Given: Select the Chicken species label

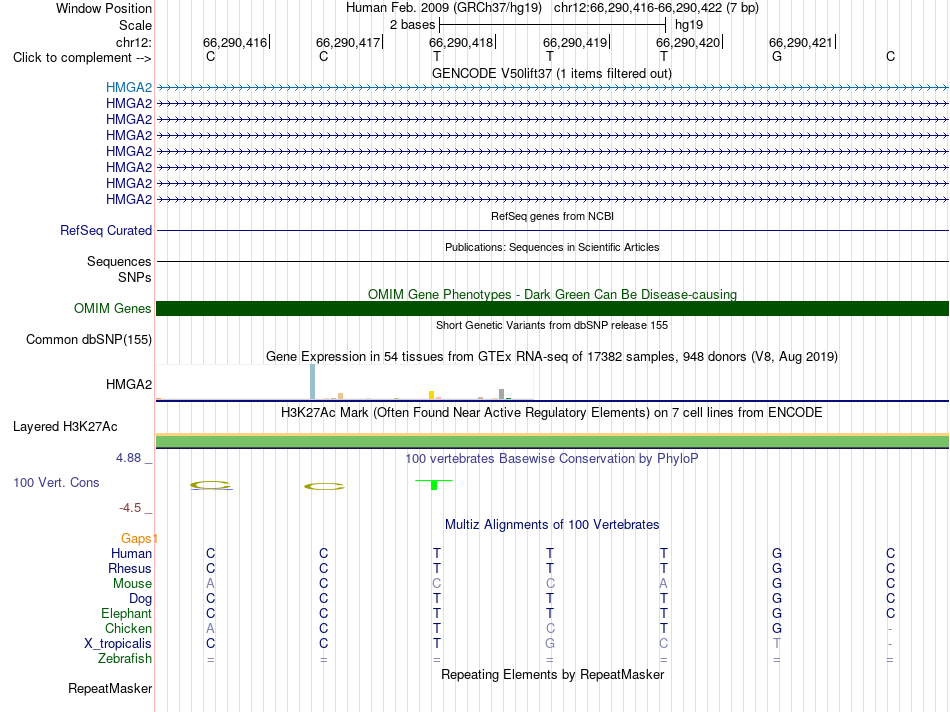Looking at the screenshot, I should [128, 628].
